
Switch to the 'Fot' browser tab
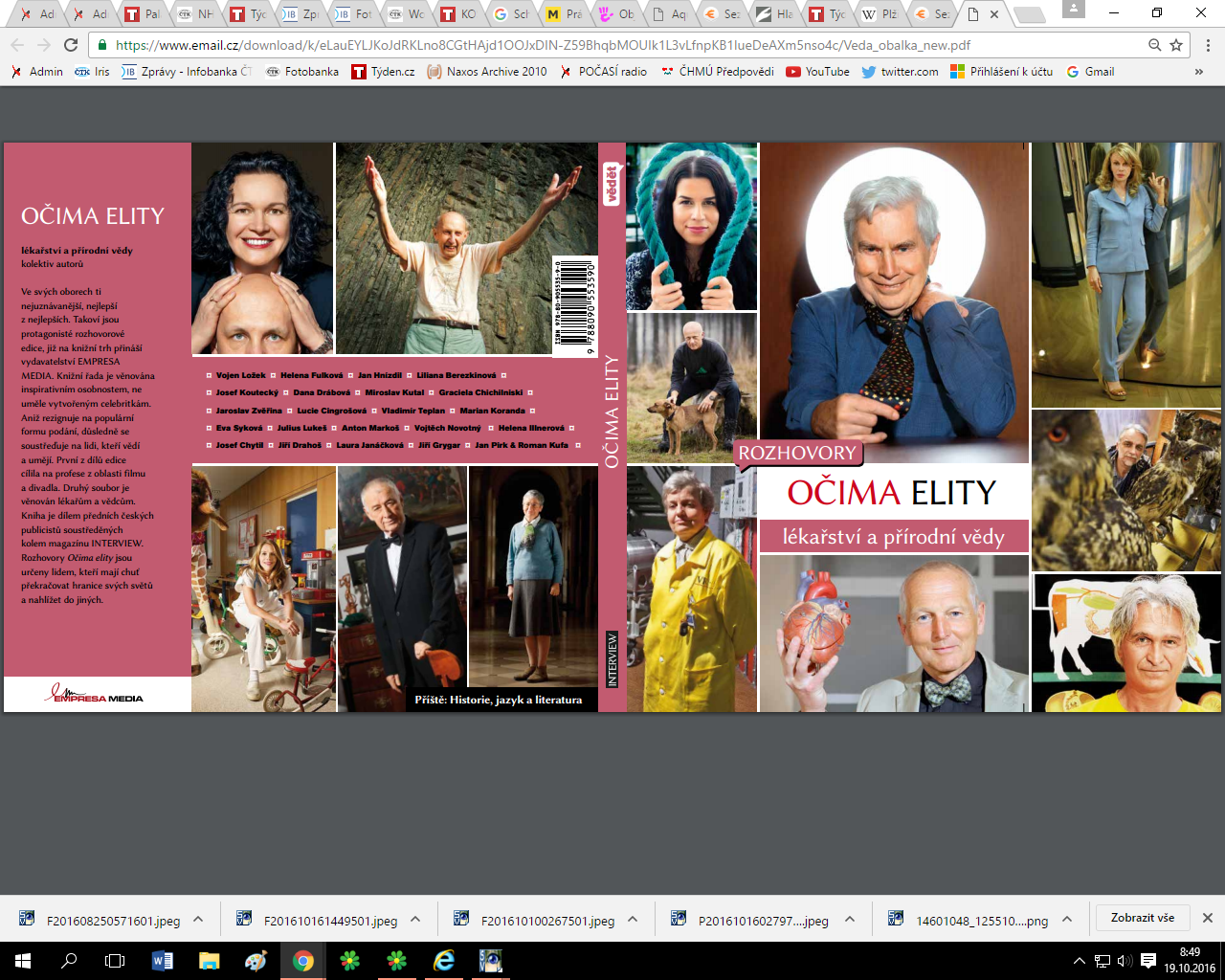click(353, 14)
